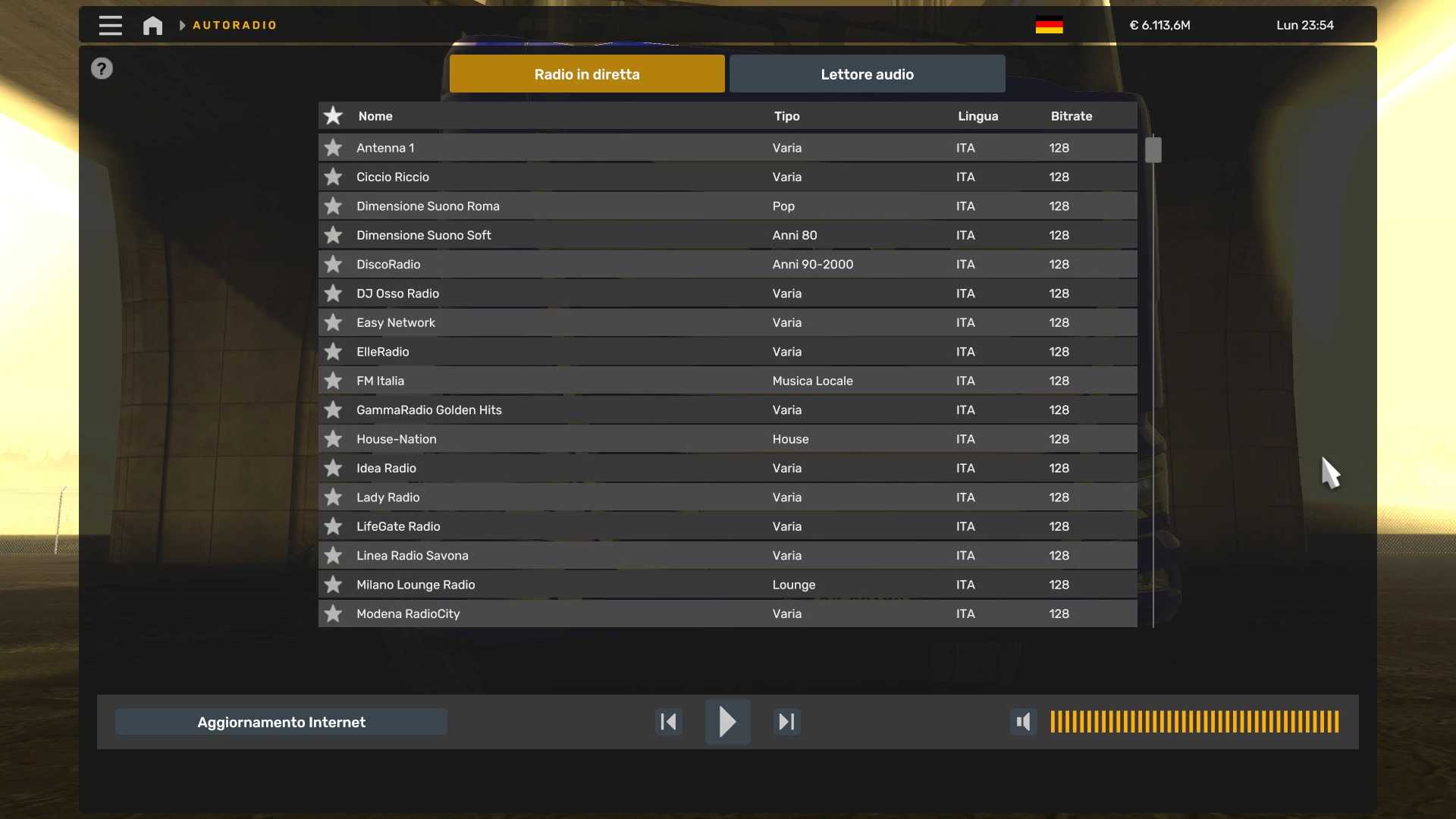The height and width of the screenshot is (819, 1456).
Task: Mute the radio speaker icon
Action: pyautogui.click(x=1023, y=722)
